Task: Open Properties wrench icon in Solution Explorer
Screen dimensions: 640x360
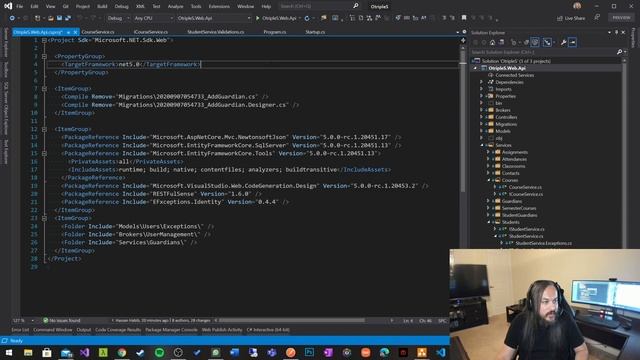Action: point(563,42)
